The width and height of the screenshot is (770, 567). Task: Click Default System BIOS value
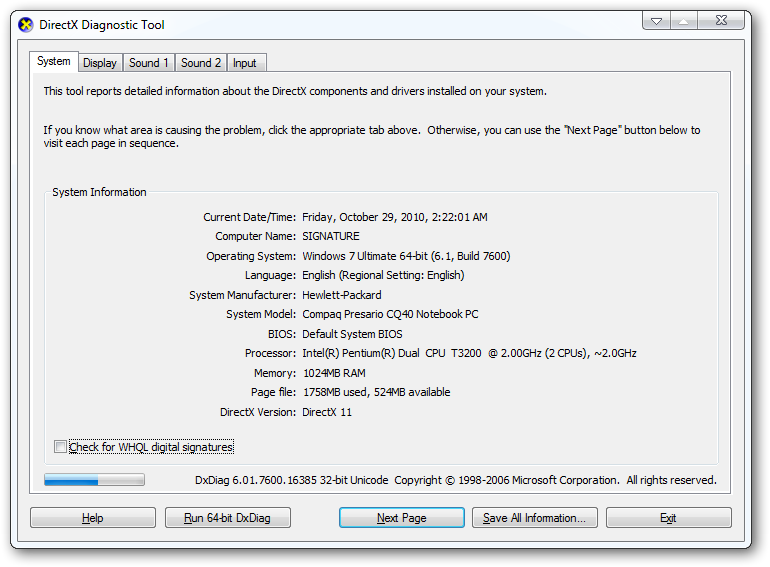click(353, 334)
